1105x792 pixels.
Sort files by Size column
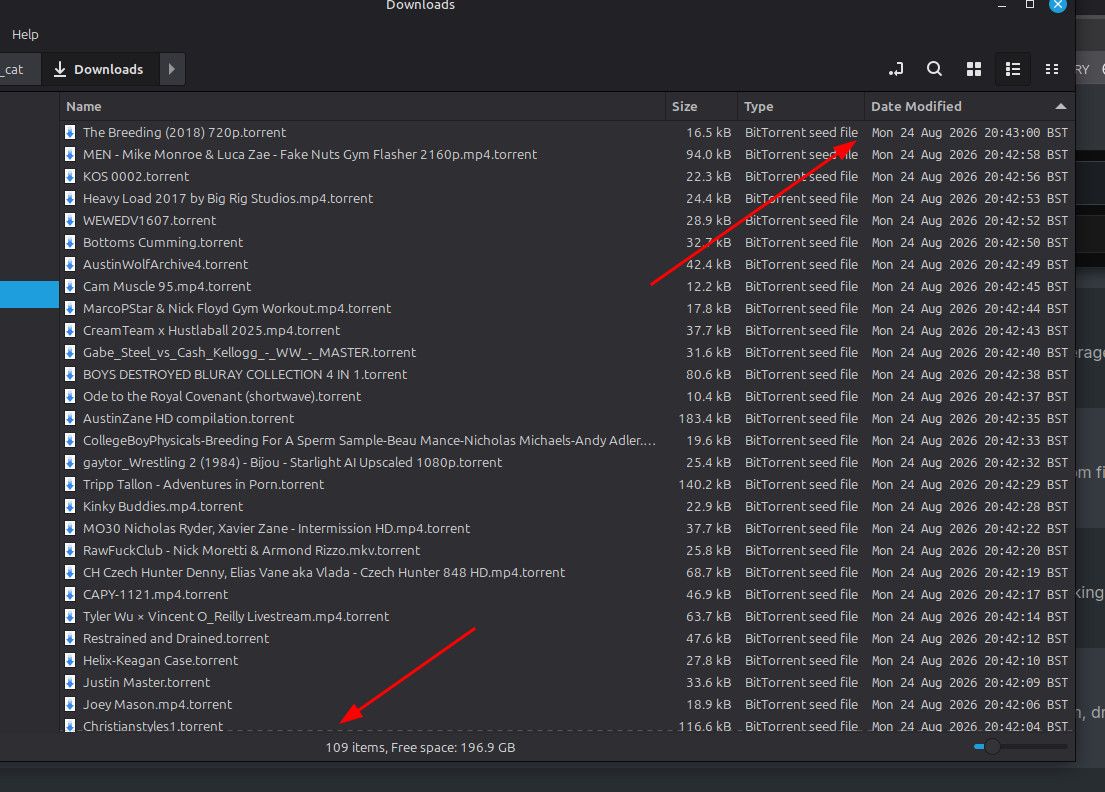point(701,106)
